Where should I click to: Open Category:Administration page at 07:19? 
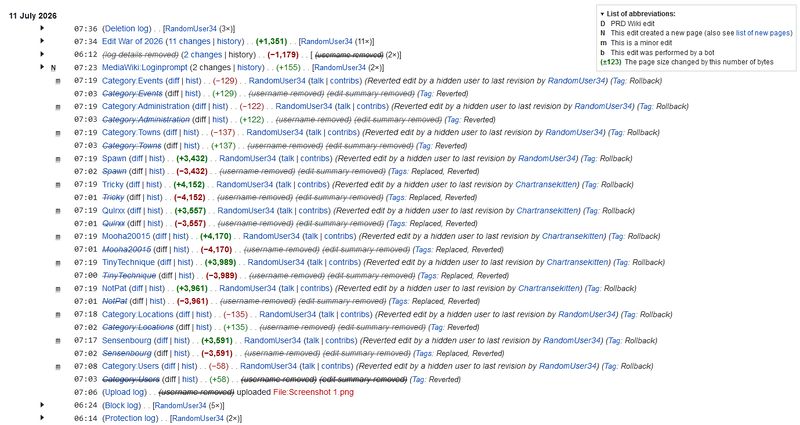pos(145,106)
